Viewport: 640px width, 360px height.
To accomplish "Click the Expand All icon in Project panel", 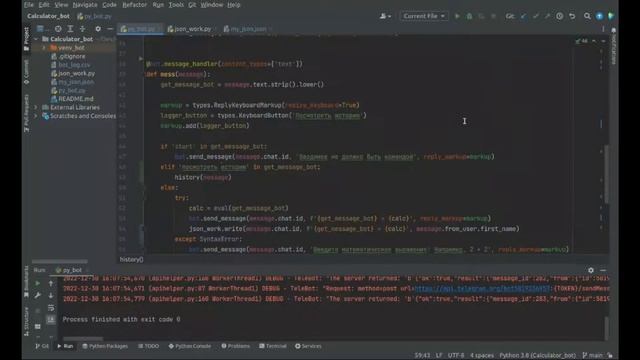I will 70,29.
